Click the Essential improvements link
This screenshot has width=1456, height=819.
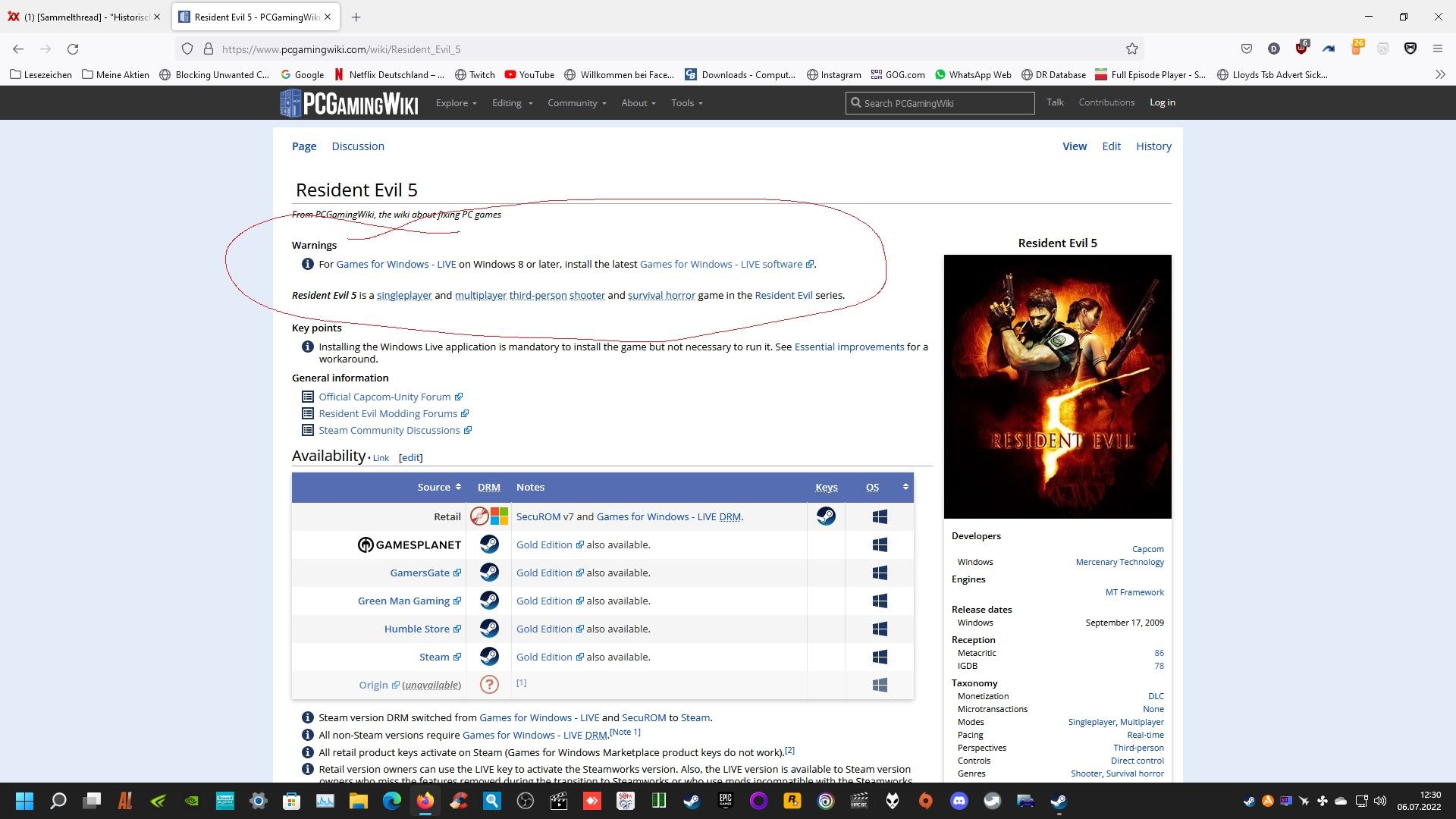pos(849,347)
